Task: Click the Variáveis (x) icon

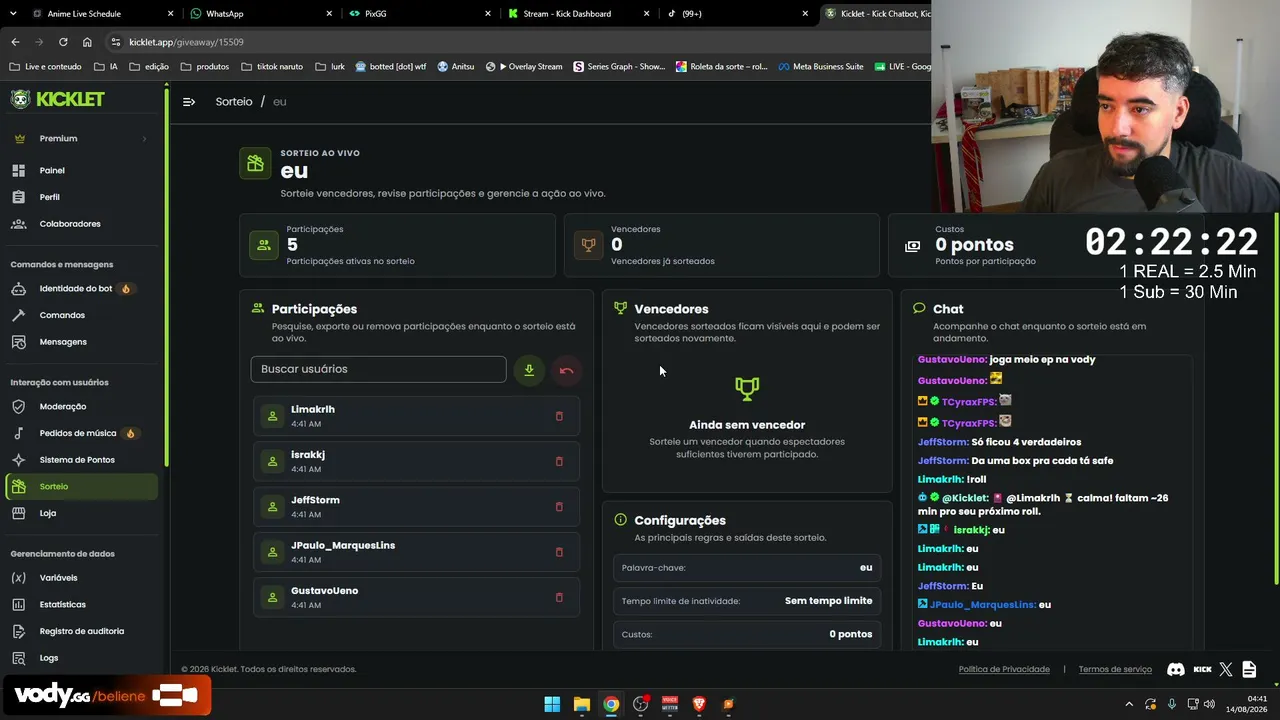Action: point(18,578)
